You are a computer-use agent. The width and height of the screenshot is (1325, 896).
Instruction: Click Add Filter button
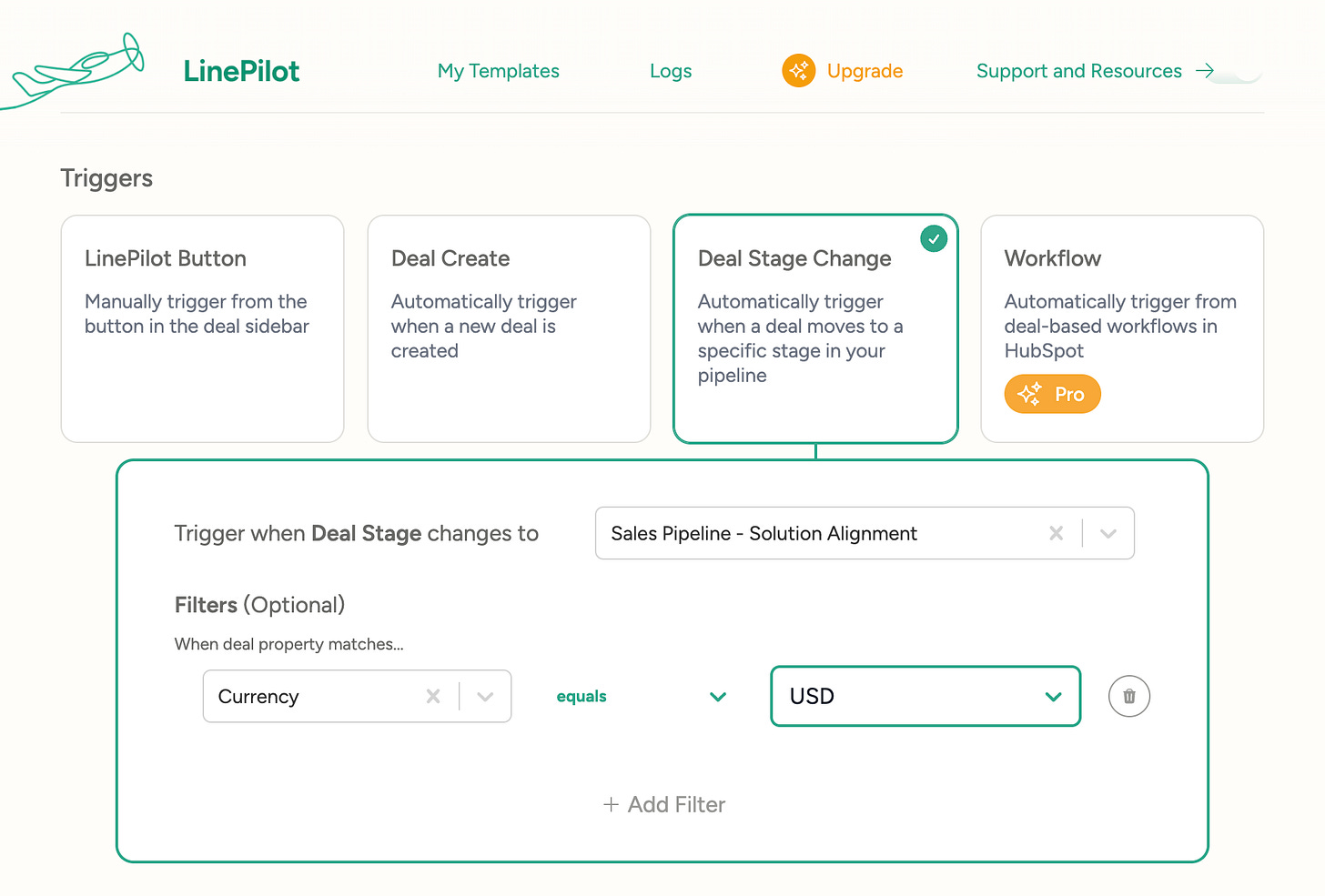(x=664, y=805)
